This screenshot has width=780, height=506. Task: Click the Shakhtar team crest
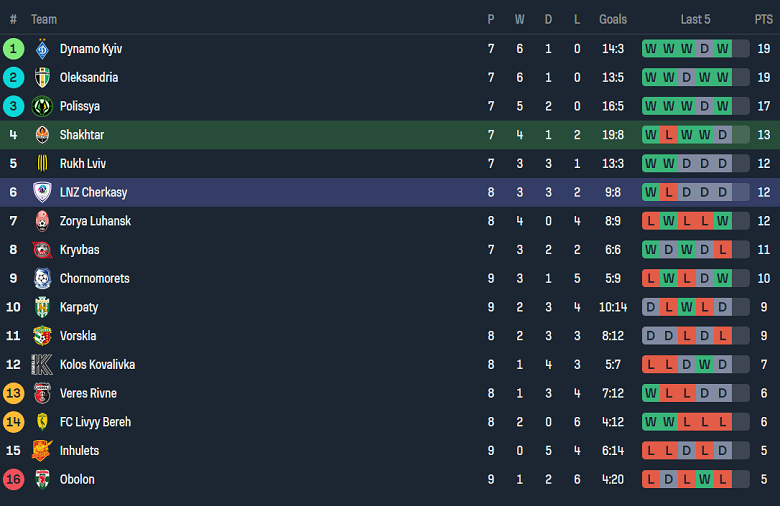[42, 135]
